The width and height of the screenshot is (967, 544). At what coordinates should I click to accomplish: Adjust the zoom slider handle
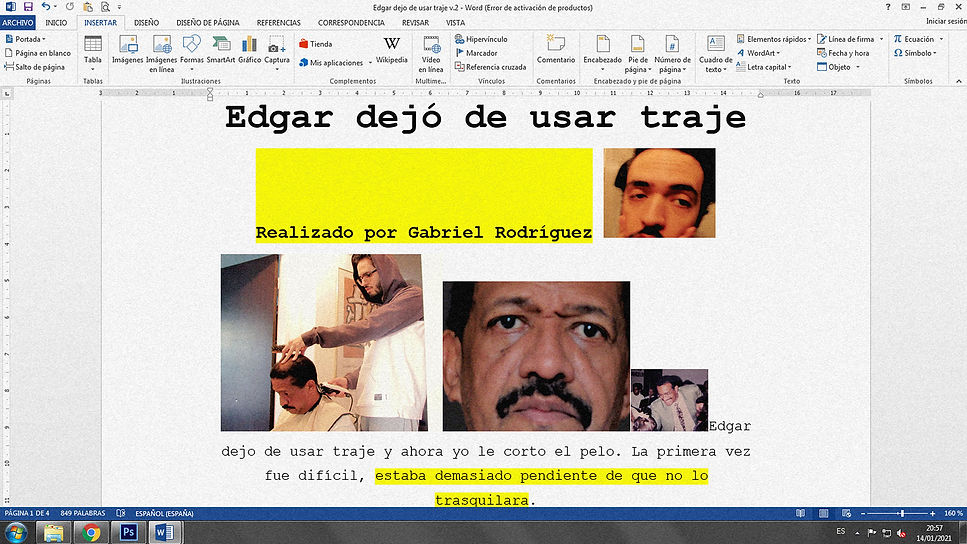pyautogui.click(x=902, y=513)
